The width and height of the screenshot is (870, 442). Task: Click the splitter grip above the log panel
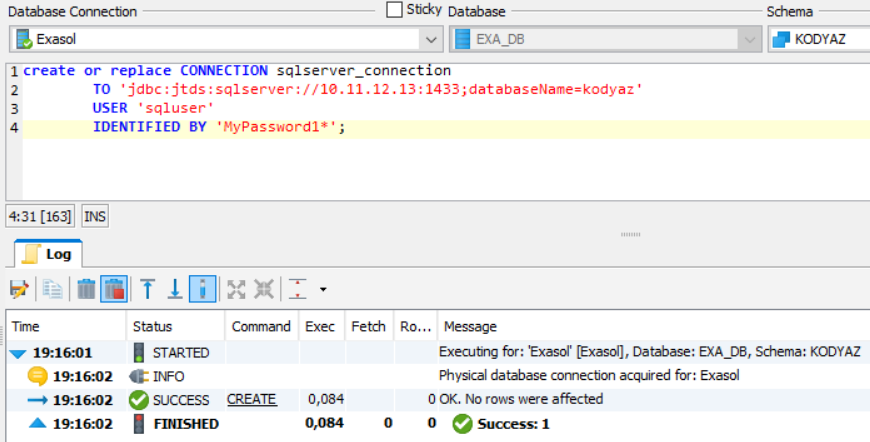coord(630,235)
